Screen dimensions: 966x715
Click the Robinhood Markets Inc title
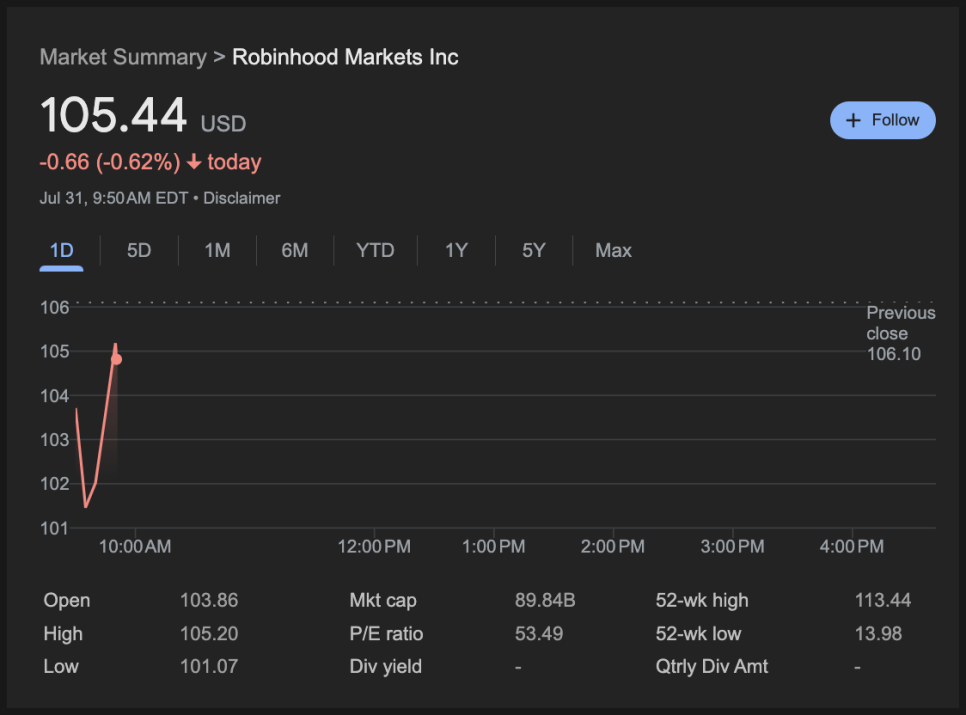[345, 57]
